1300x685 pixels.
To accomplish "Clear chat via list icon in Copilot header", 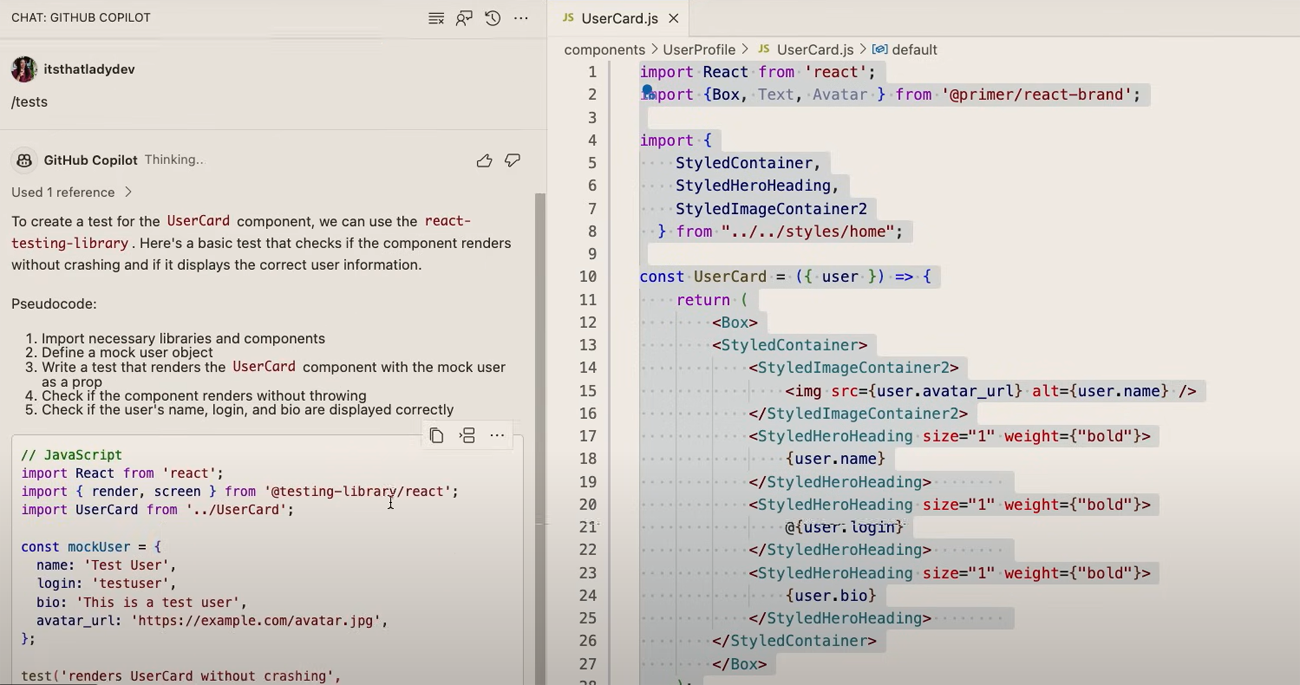I will coord(436,18).
